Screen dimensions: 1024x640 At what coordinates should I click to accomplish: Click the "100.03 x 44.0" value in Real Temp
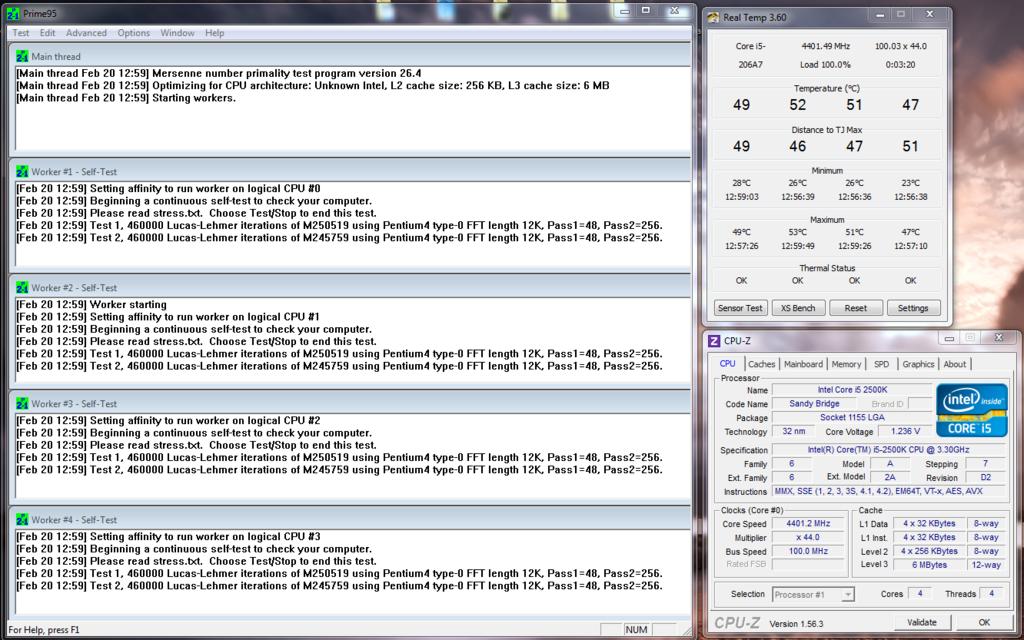[x=901, y=46]
